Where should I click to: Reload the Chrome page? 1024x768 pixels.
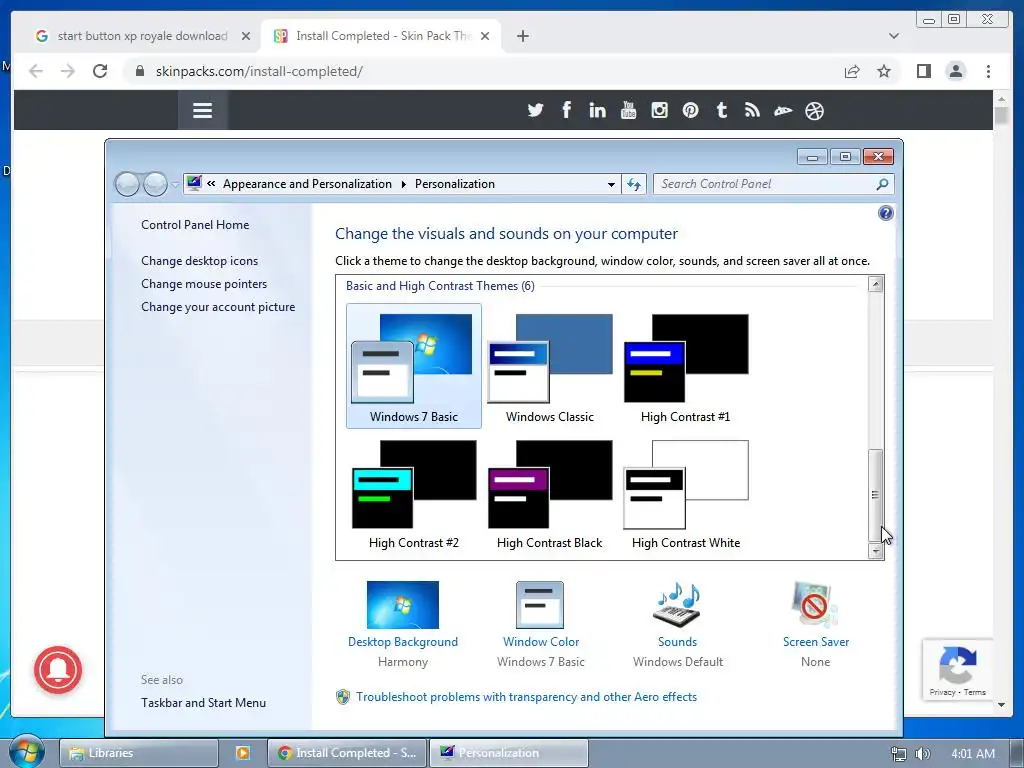100,71
